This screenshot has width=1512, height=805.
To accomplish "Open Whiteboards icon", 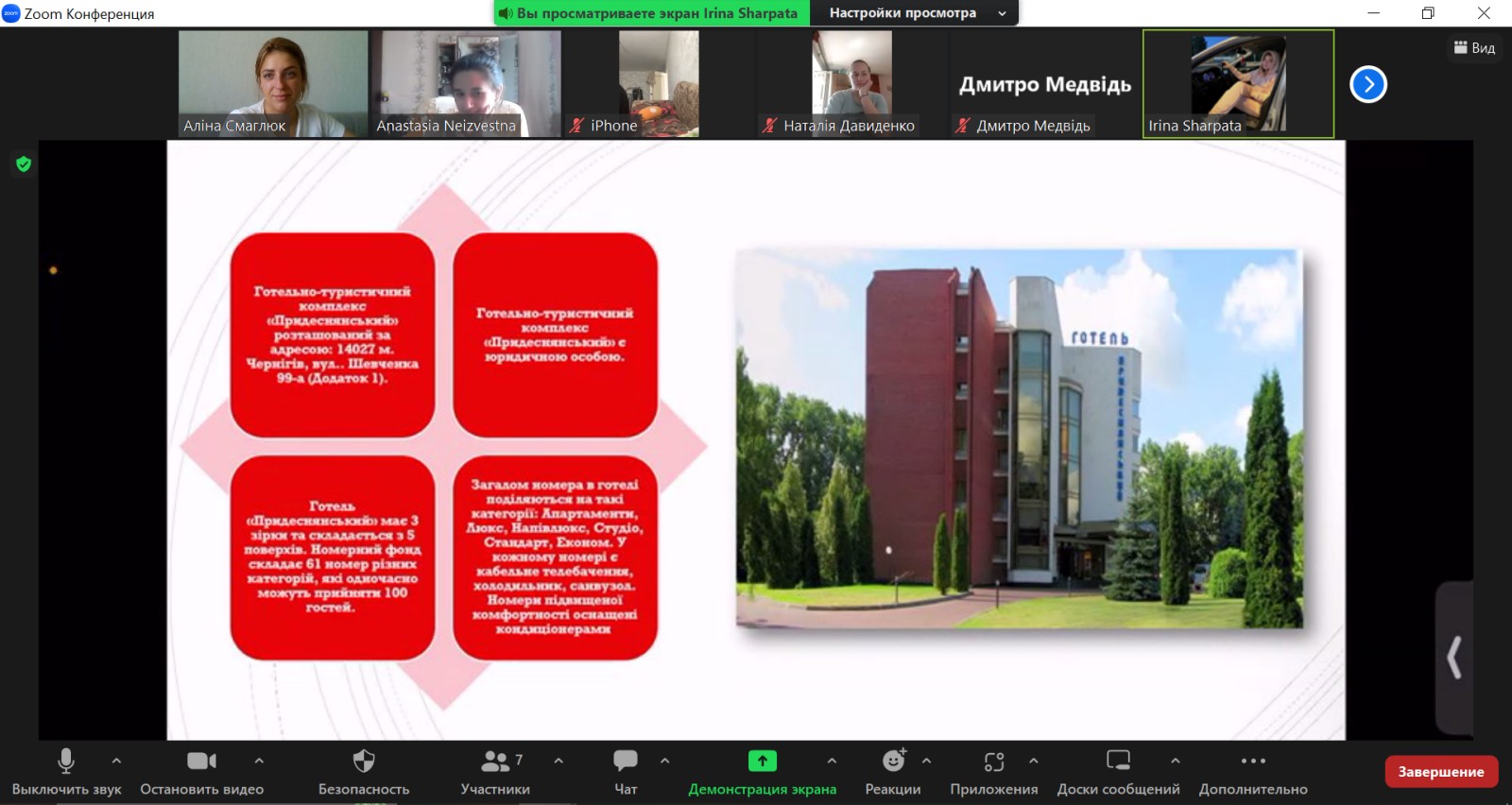I will 1119,761.
